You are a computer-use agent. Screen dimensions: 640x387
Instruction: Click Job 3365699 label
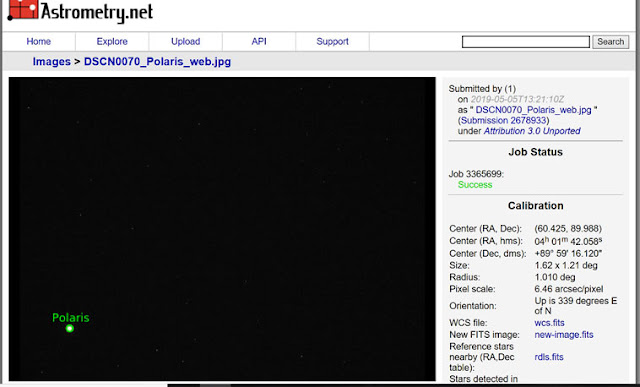click(x=476, y=174)
